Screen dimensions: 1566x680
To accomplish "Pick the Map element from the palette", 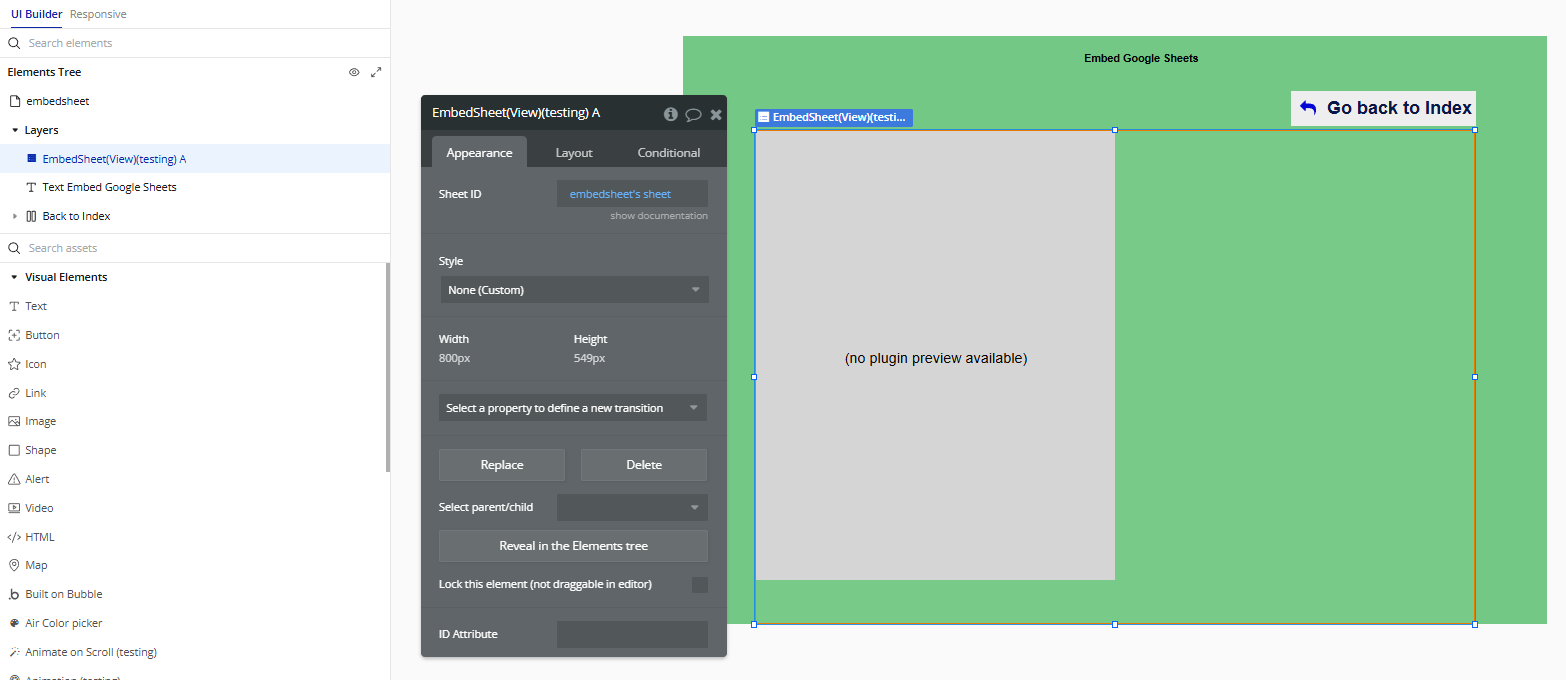I will coord(36,565).
